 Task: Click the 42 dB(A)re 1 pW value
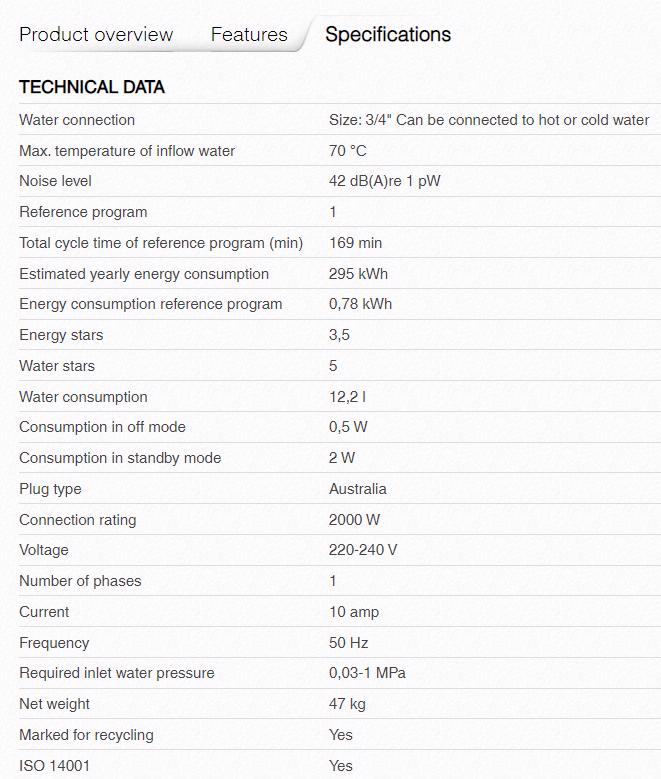[x=385, y=181]
